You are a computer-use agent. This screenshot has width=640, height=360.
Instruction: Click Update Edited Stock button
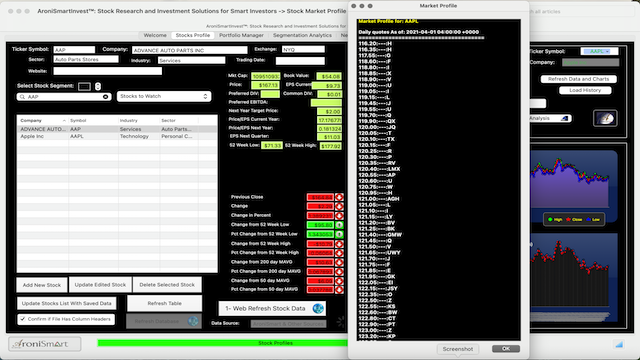click(100, 284)
